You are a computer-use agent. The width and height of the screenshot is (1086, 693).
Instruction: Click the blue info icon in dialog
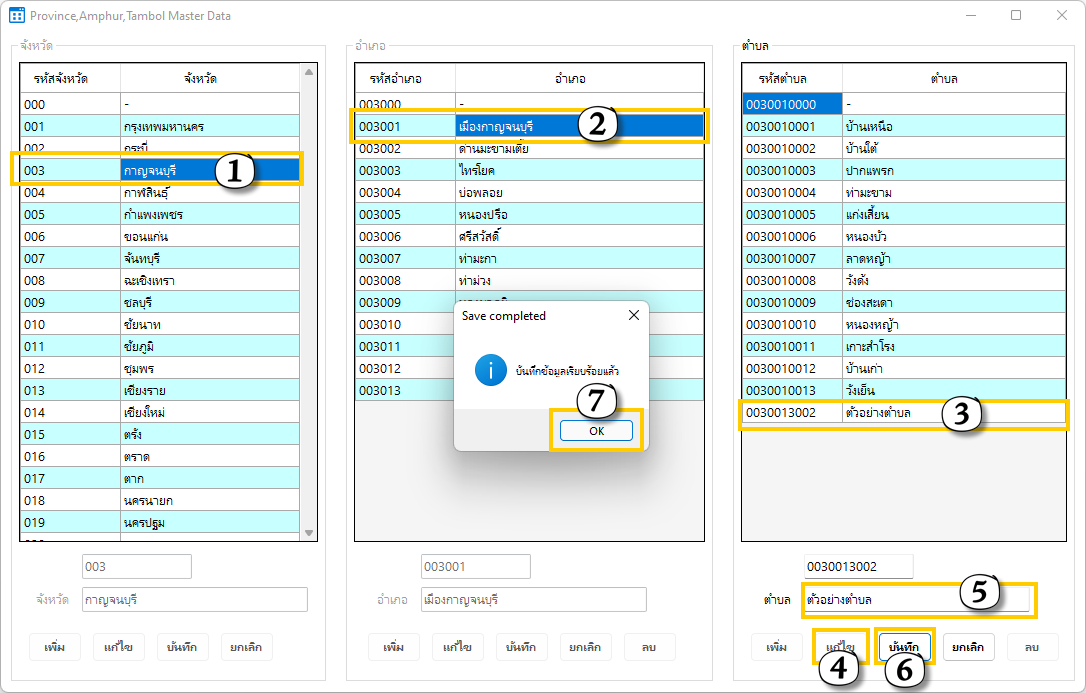point(490,370)
